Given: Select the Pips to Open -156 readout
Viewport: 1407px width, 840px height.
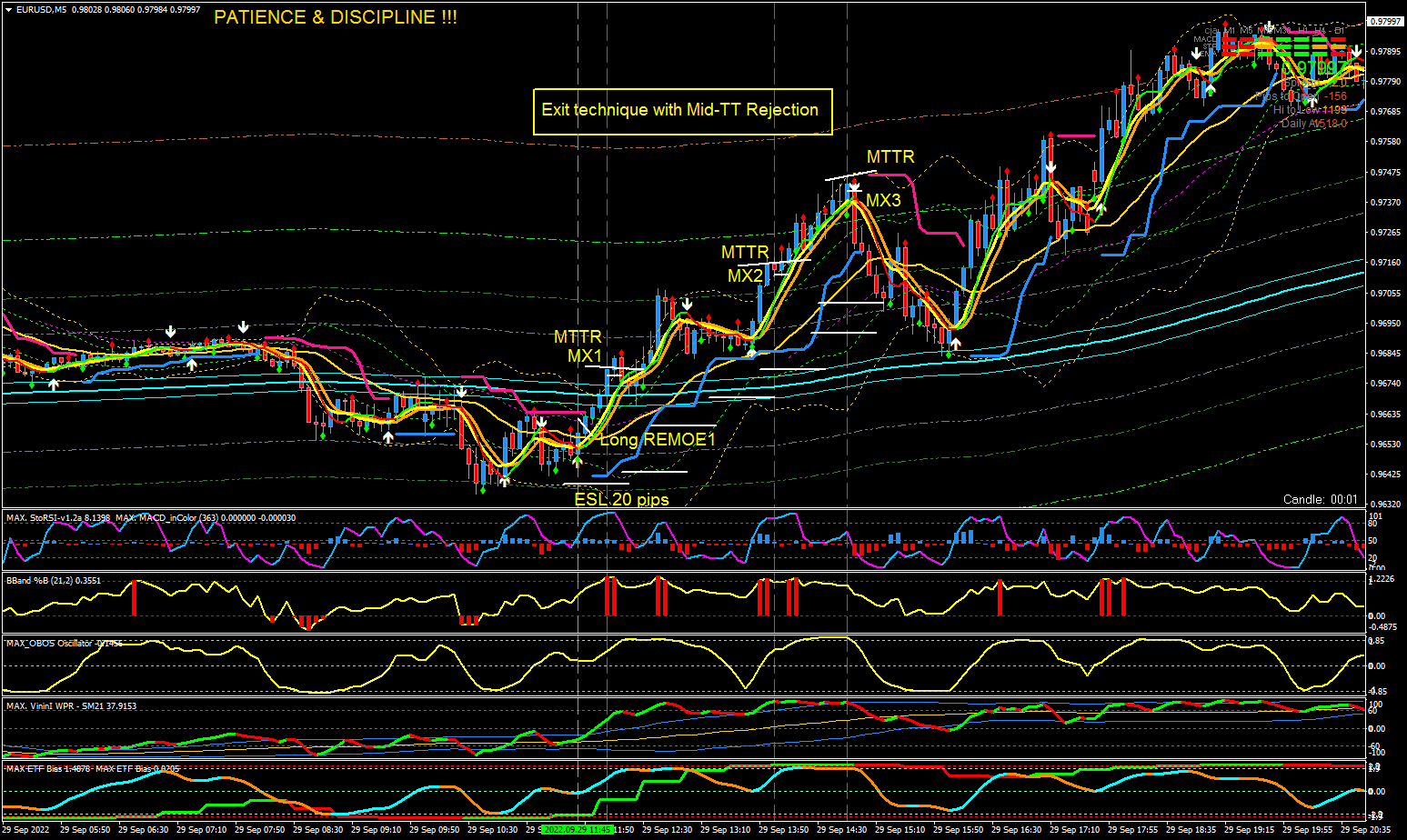Looking at the screenshot, I should 1301,96.
